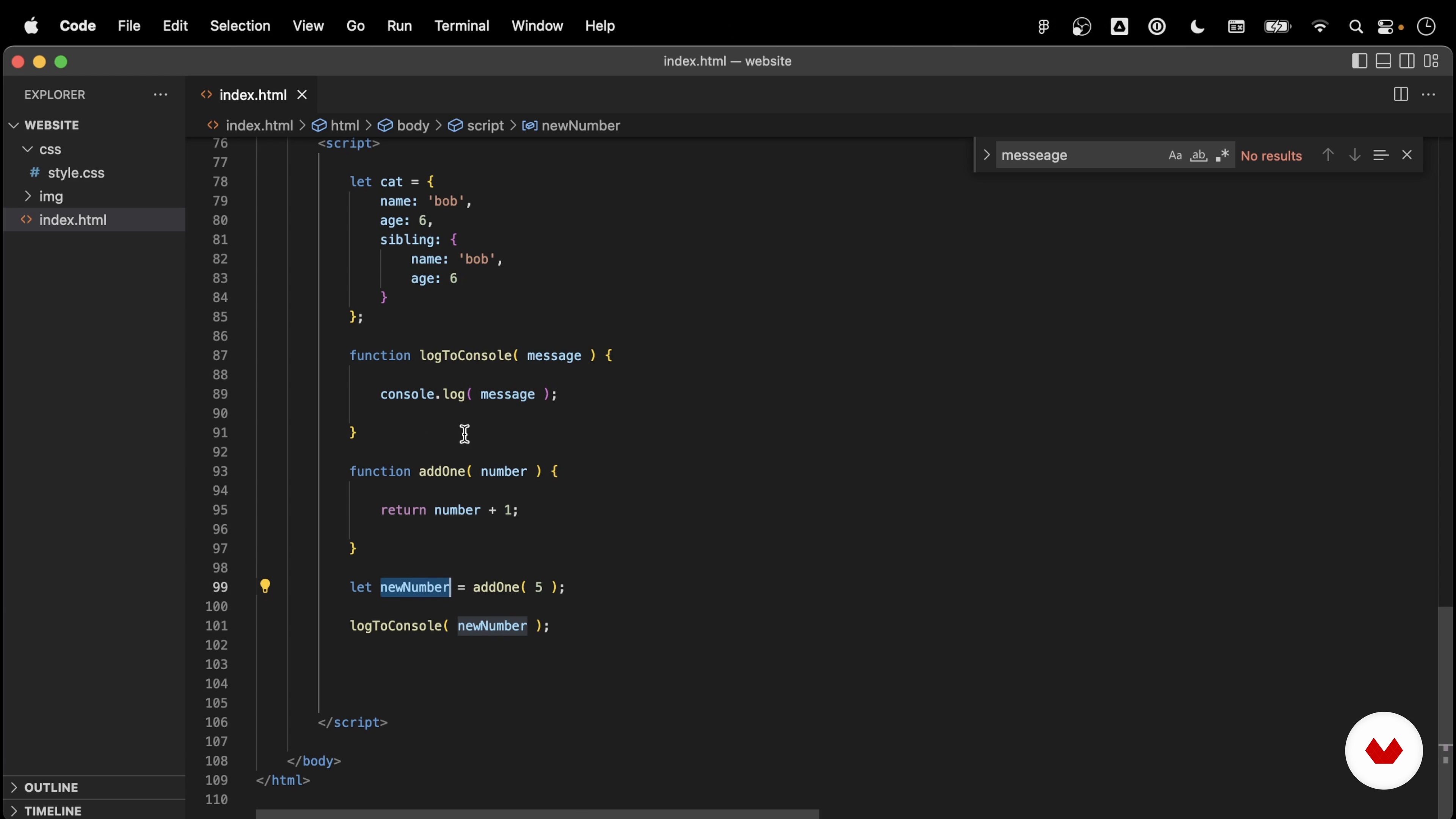Click the logToConsole function name on line 87
This screenshot has height=819, width=1456.
point(465,356)
